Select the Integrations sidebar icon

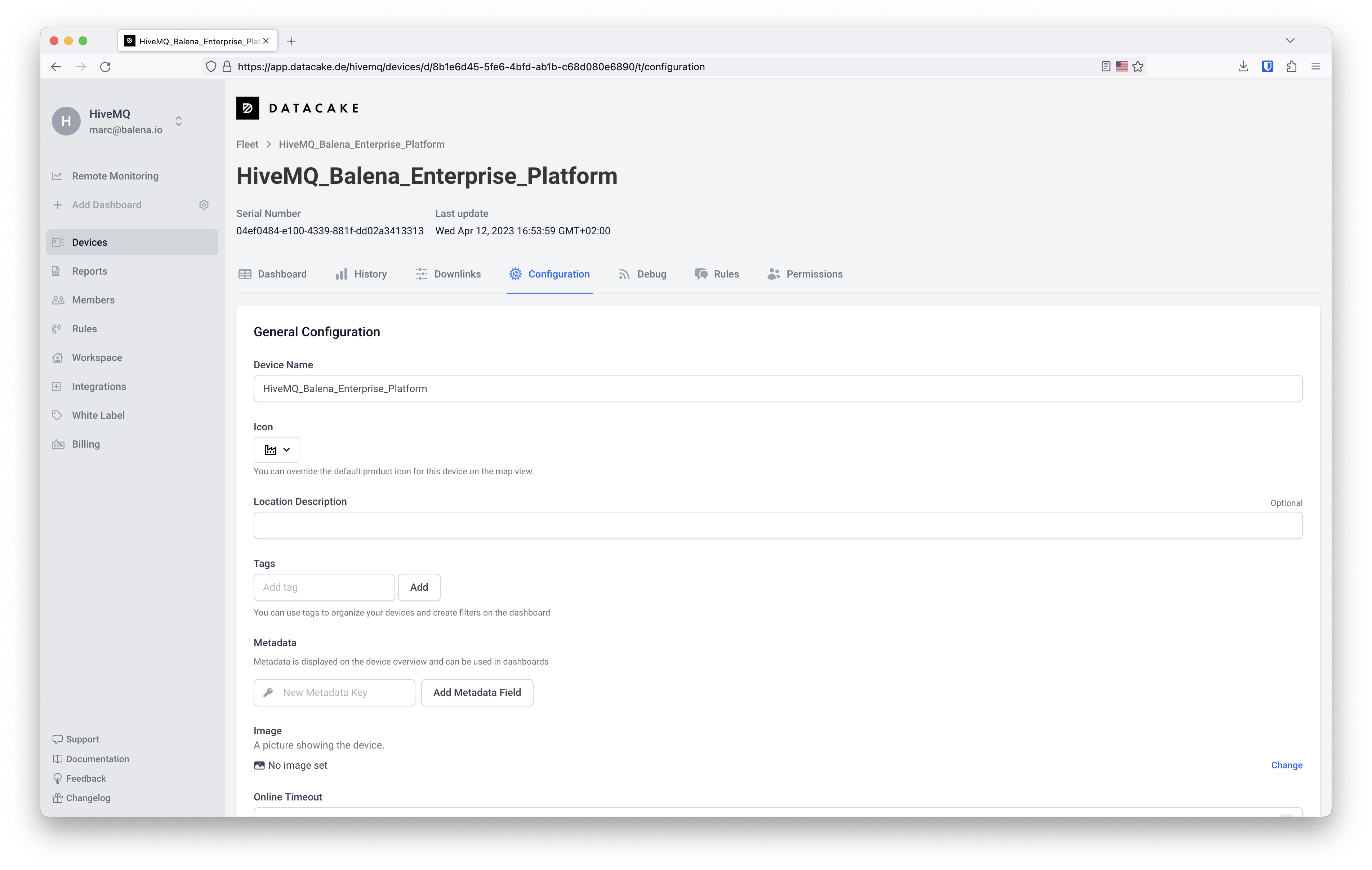(x=57, y=386)
